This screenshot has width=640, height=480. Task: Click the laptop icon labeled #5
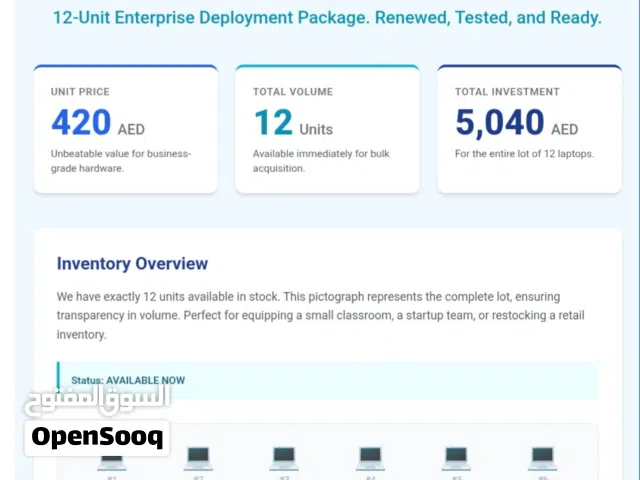click(456, 458)
